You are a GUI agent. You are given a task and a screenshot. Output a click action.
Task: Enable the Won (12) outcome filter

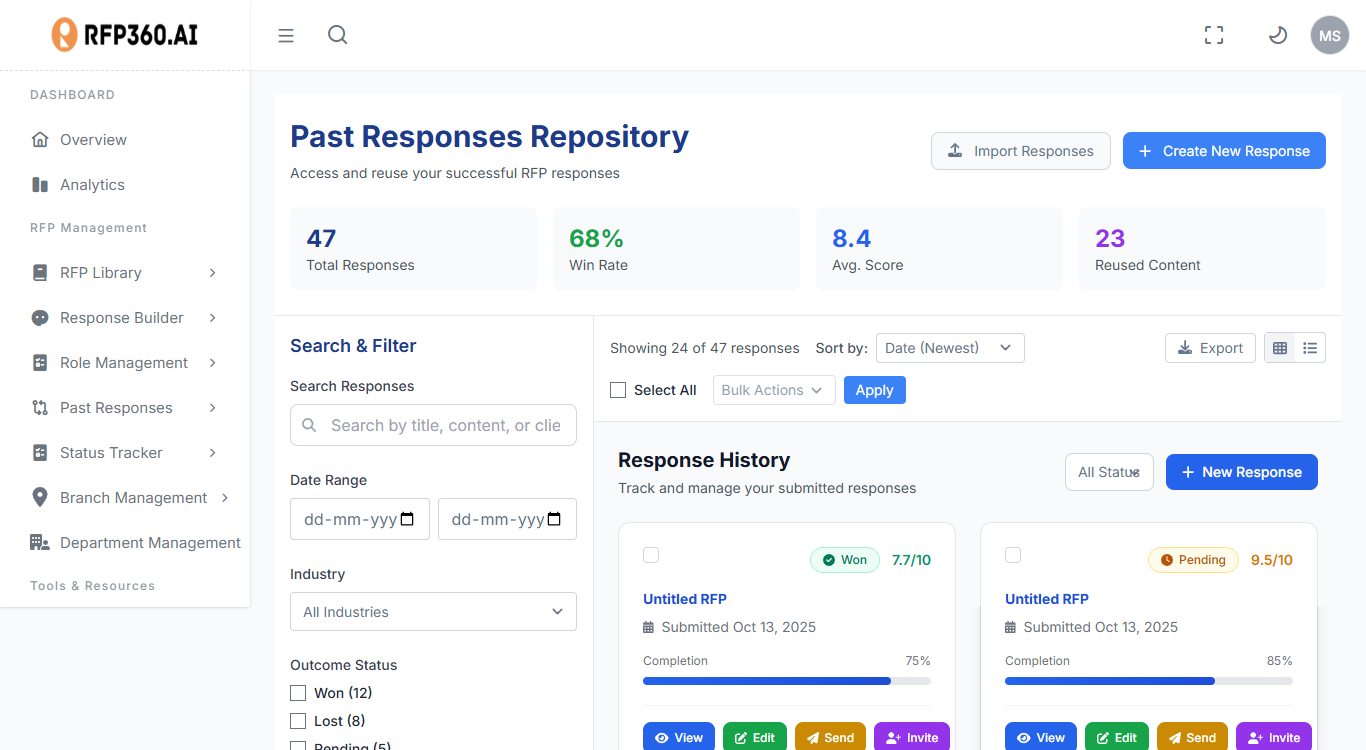[x=298, y=692]
